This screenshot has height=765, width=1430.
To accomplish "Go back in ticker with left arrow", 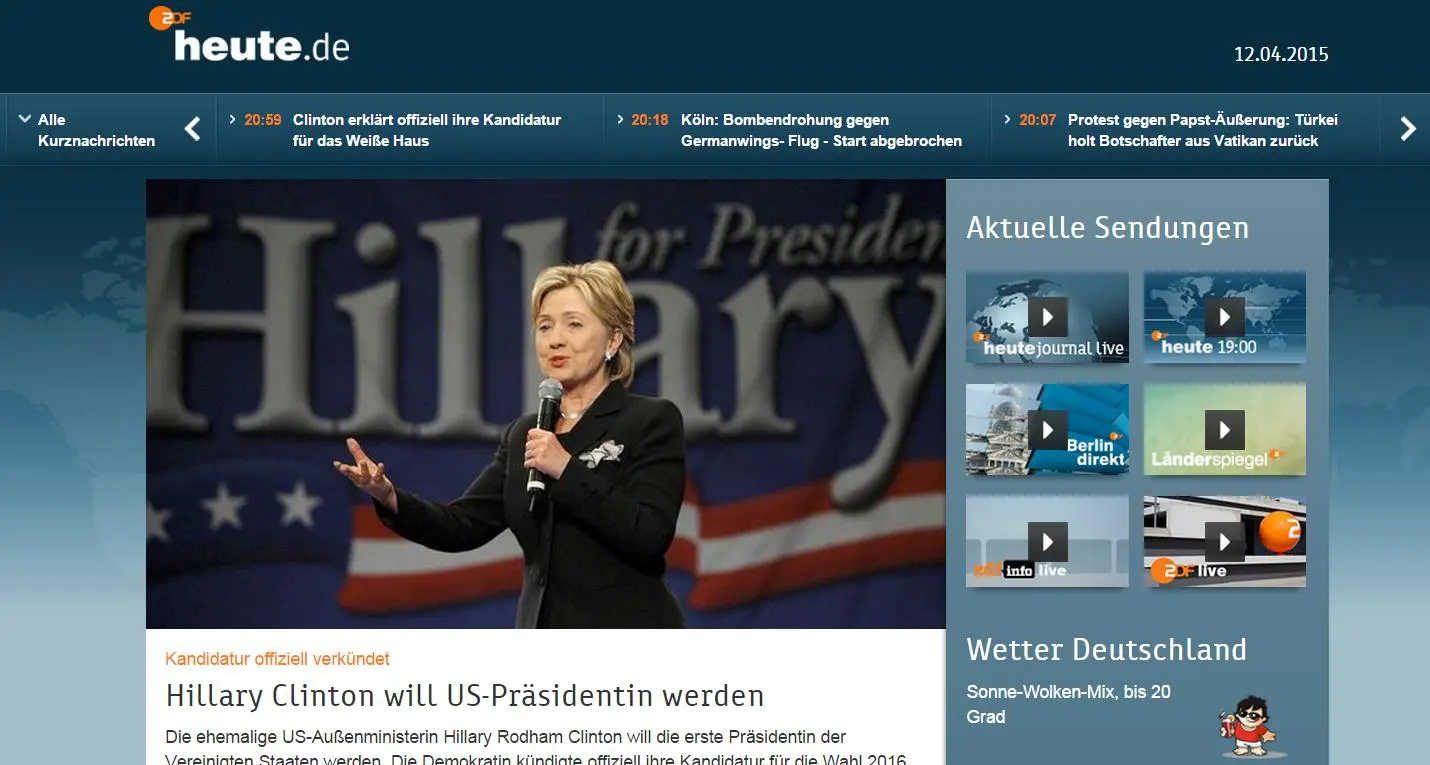I will [191, 129].
